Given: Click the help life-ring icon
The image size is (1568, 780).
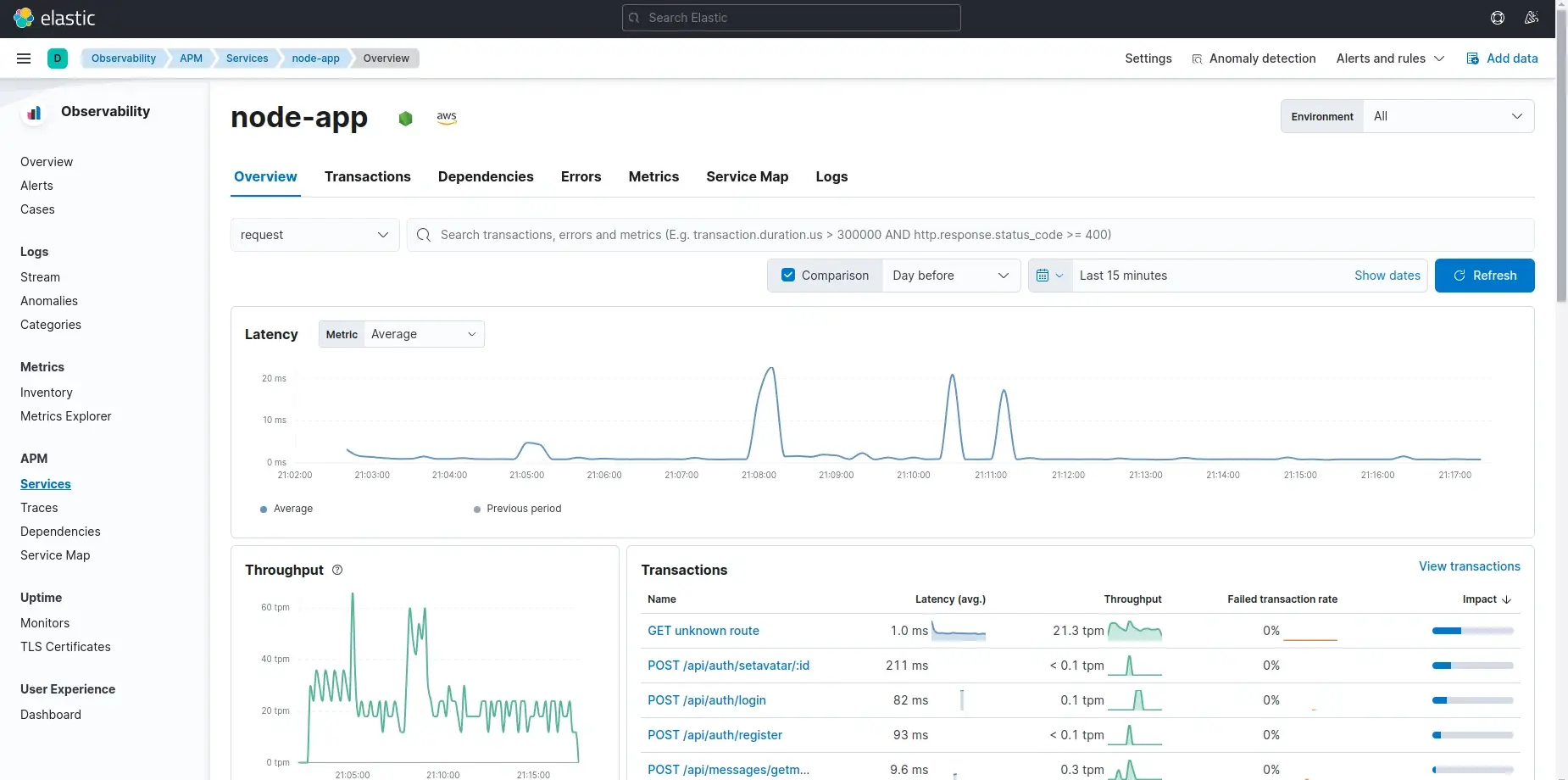Looking at the screenshot, I should 1497,17.
